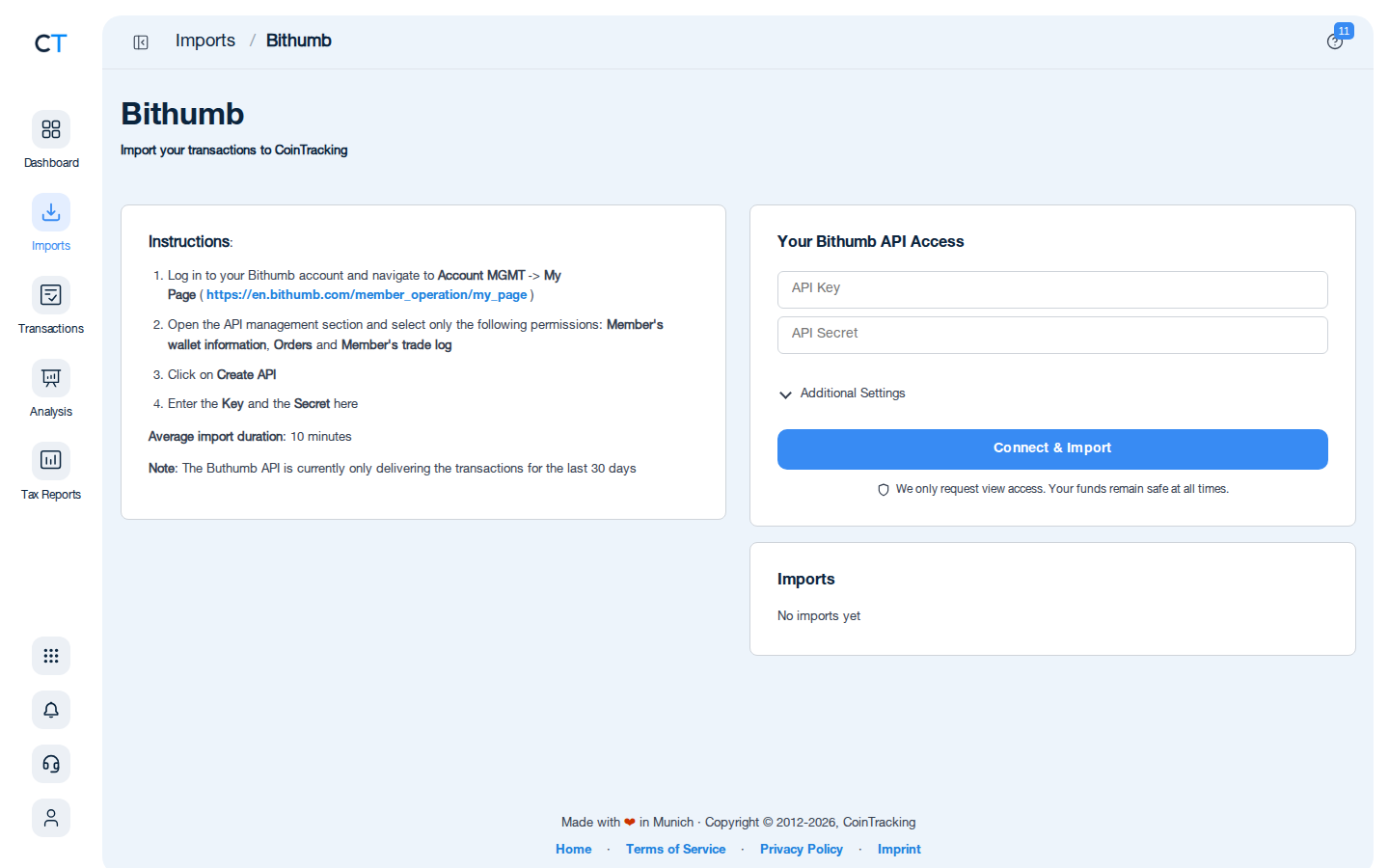
Task: Open support via the headset icon
Action: pos(51,764)
